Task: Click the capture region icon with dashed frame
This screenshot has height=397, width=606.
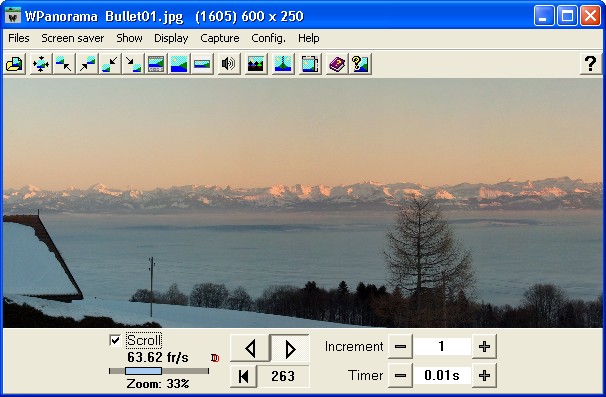Action: (x=310, y=63)
